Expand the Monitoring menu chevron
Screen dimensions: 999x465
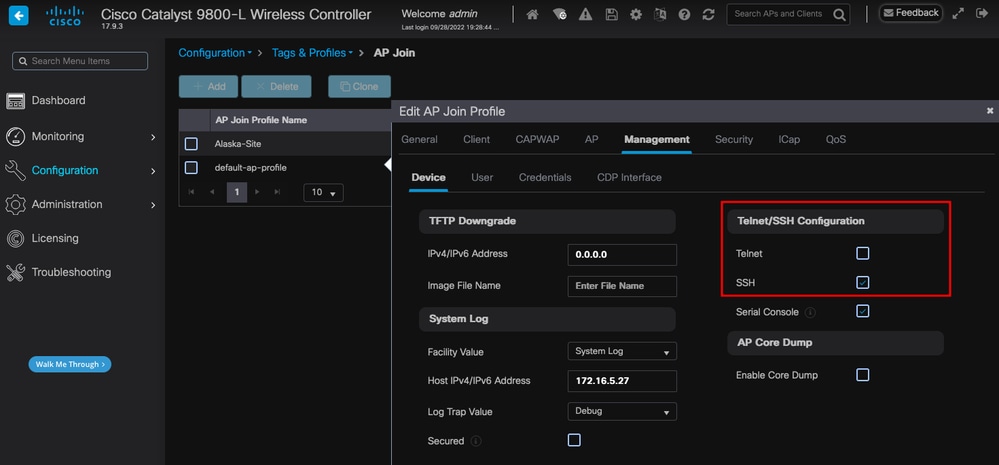153,137
